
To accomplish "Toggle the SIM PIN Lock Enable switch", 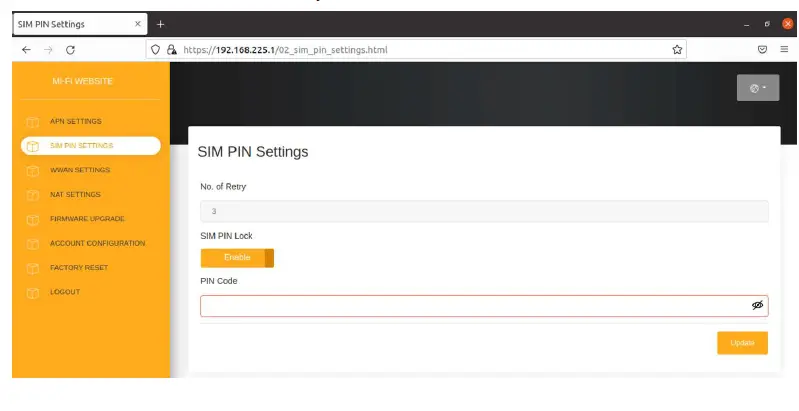I will [x=237, y=258].
